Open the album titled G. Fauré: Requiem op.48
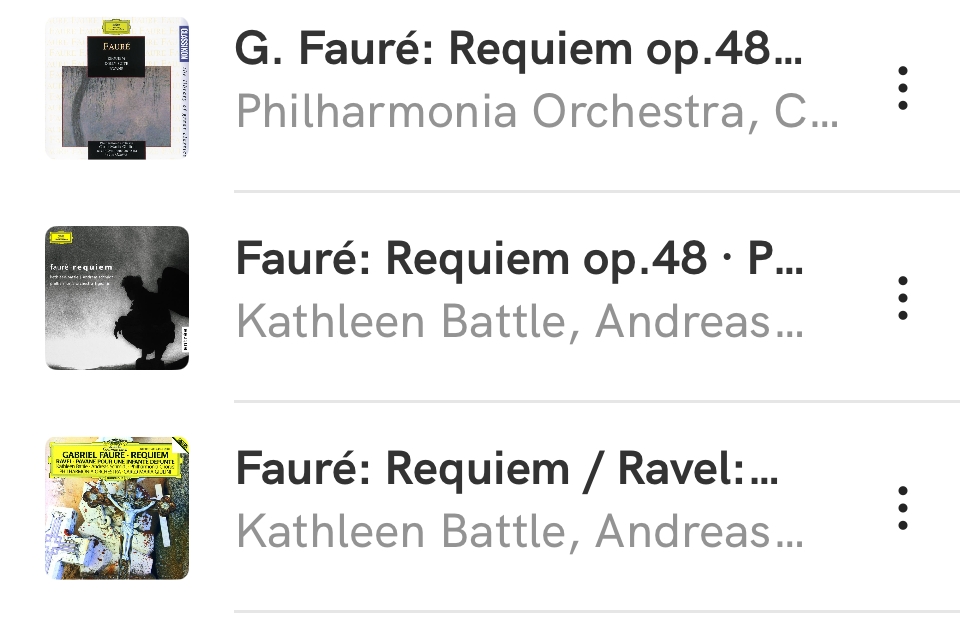 [518, 50]
